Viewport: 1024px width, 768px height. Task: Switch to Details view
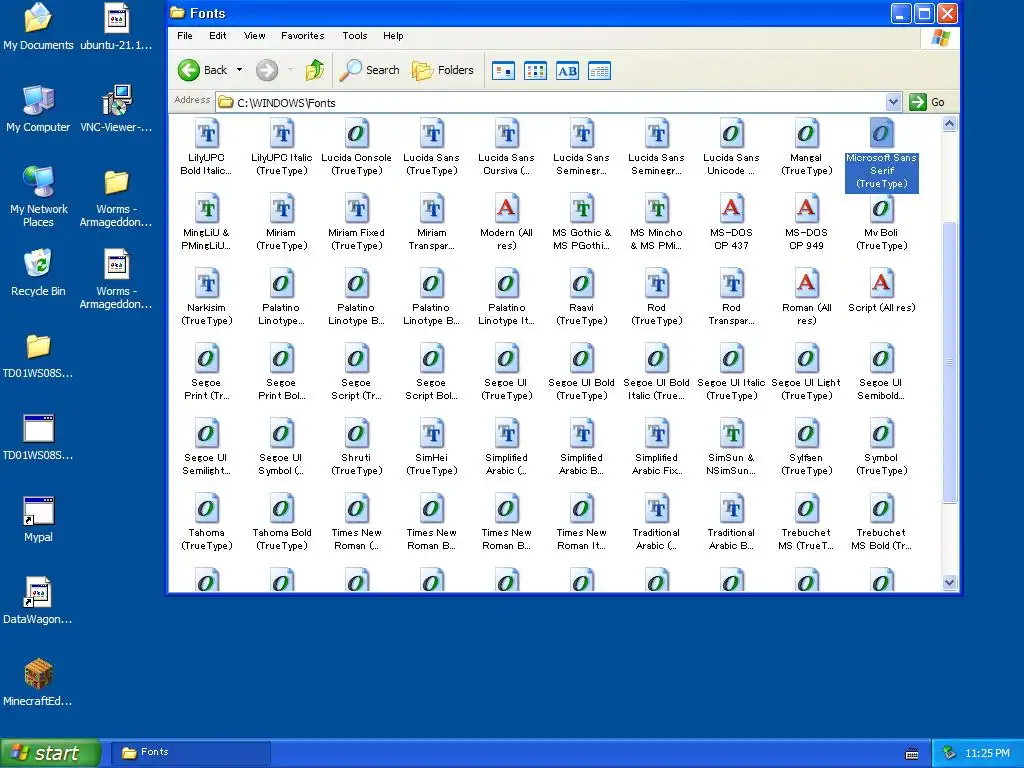click(599, 71)
